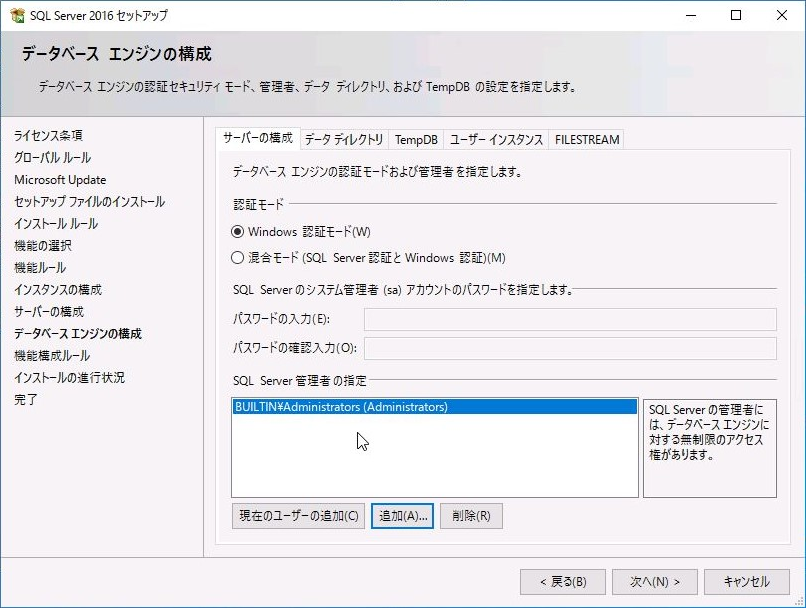Click 機能構成ルール step in sidebar
This screenshot has width=806, height=608.
point(52,356)
